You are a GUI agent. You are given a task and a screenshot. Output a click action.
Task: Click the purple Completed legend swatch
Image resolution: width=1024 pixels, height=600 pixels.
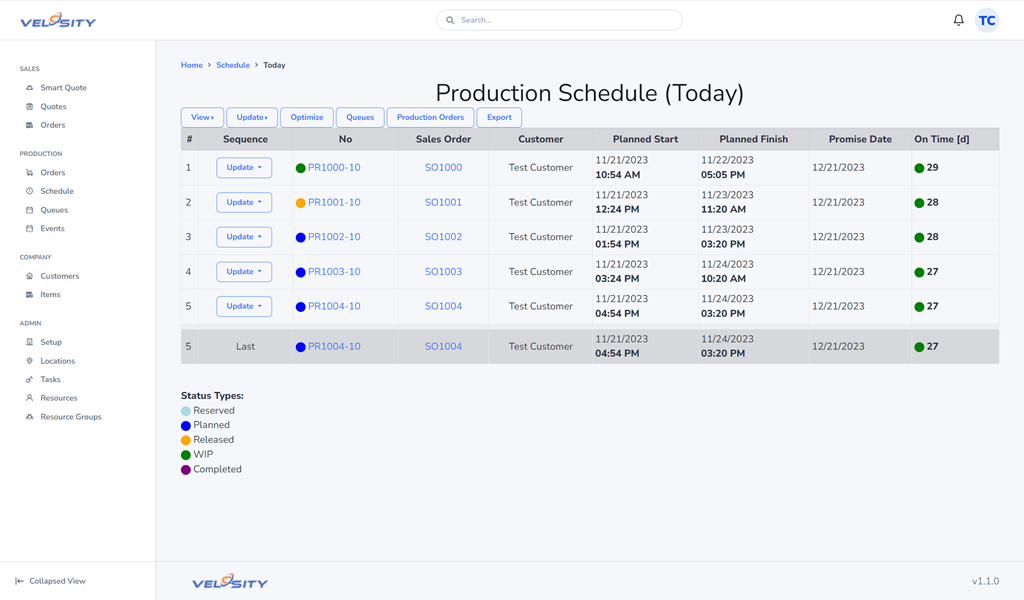(185, 470)
